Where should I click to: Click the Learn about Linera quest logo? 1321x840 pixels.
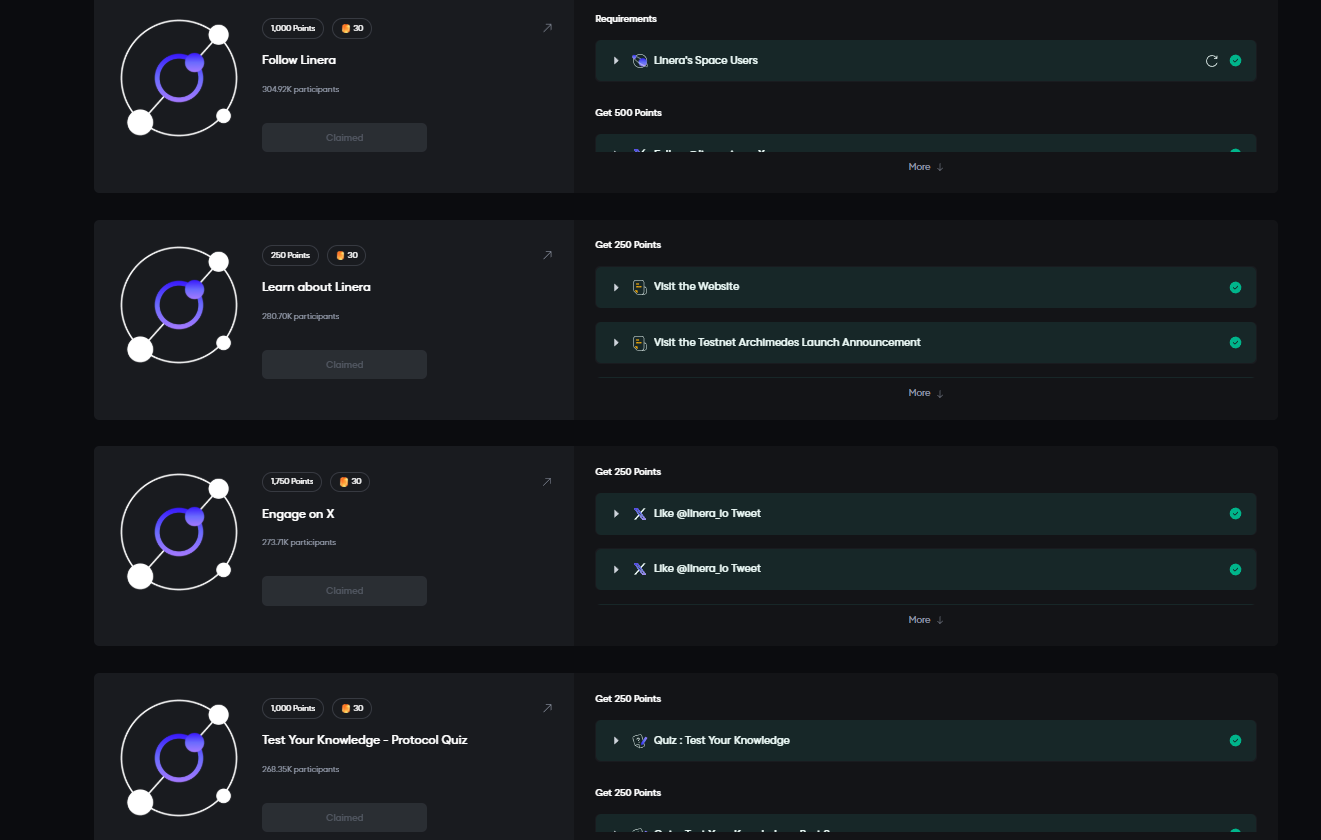coord(179,305)
